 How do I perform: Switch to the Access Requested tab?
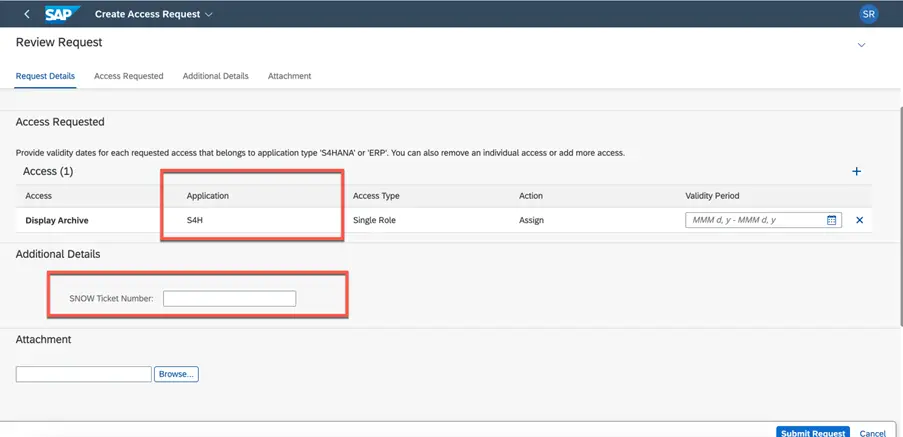click(128, 76)
